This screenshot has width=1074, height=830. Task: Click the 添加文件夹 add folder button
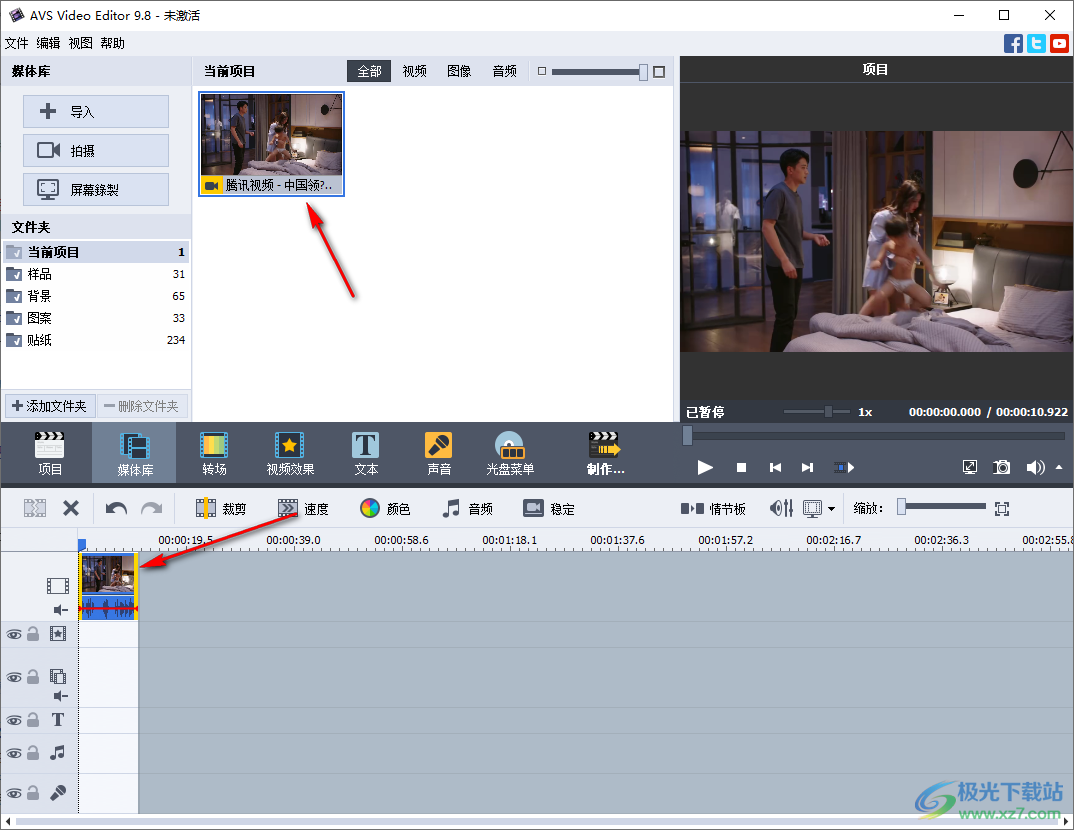50,406
